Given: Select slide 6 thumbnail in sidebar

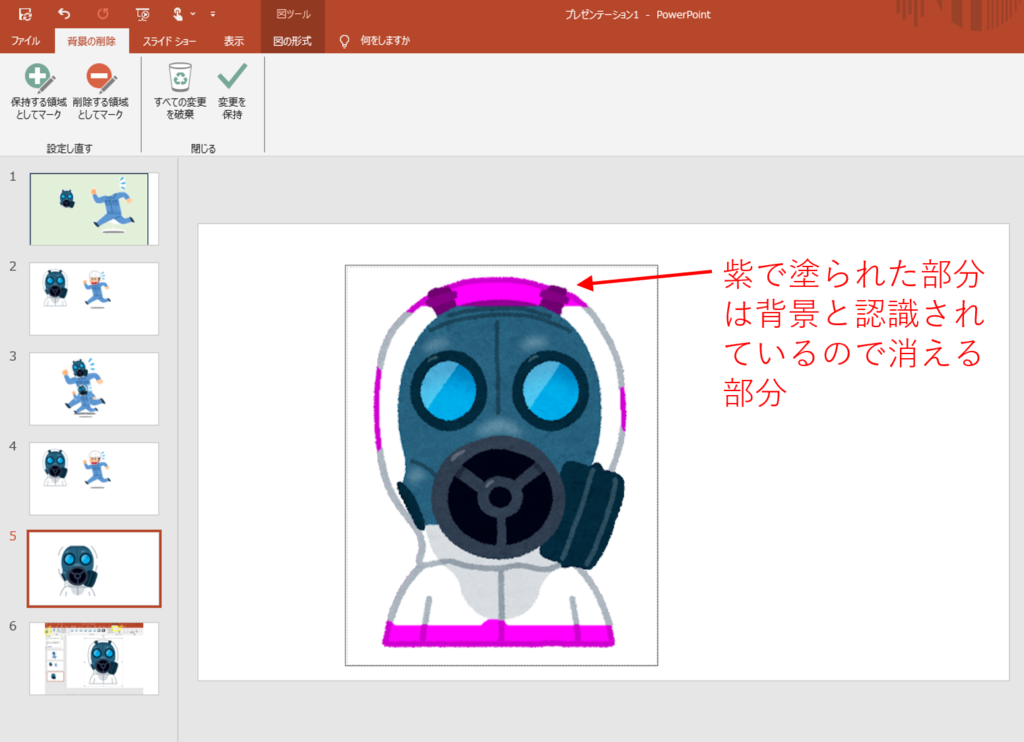Looking at the screenshot, I should 93,657.
